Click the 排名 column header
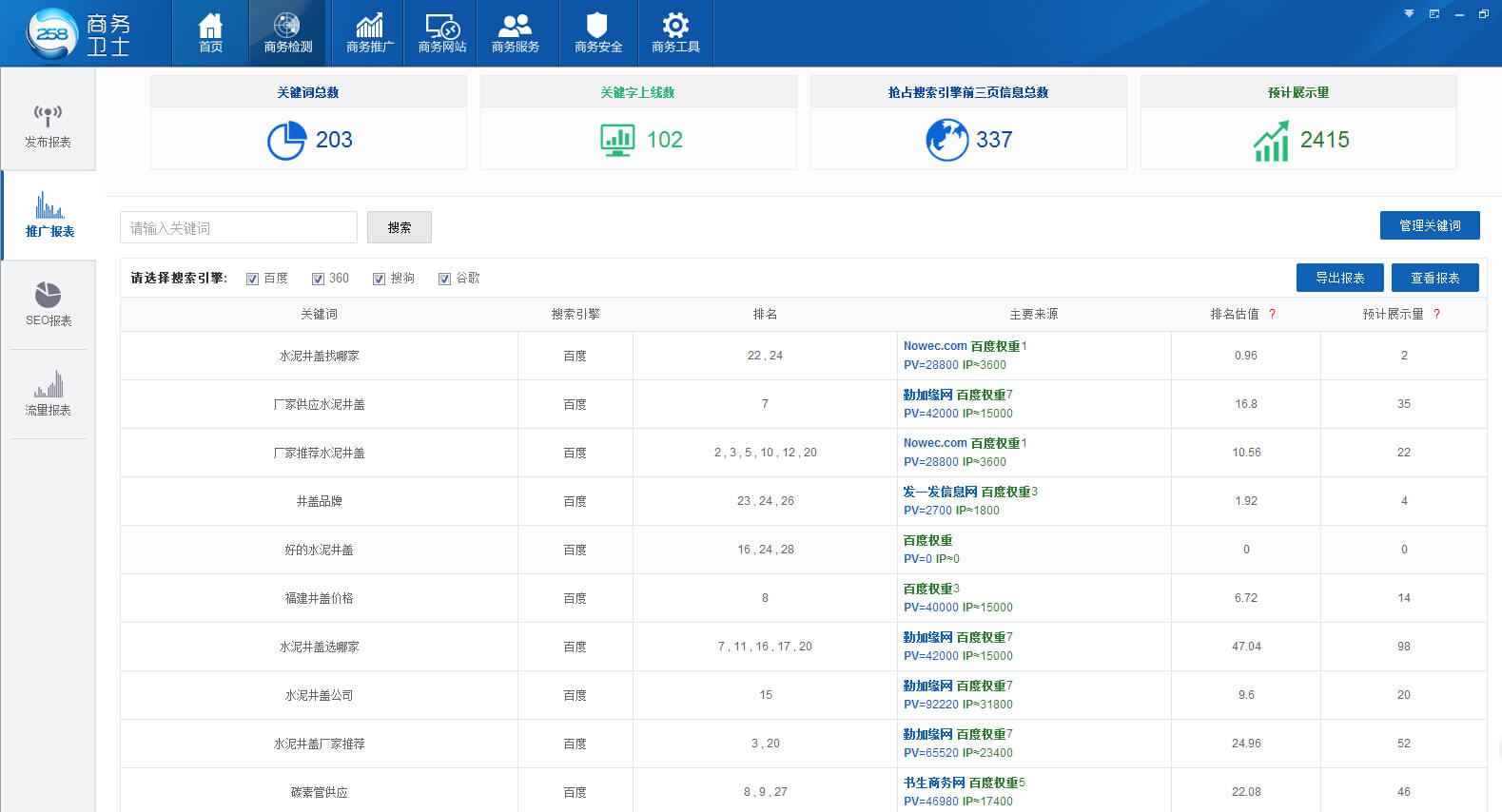 (x=765, y=315)
